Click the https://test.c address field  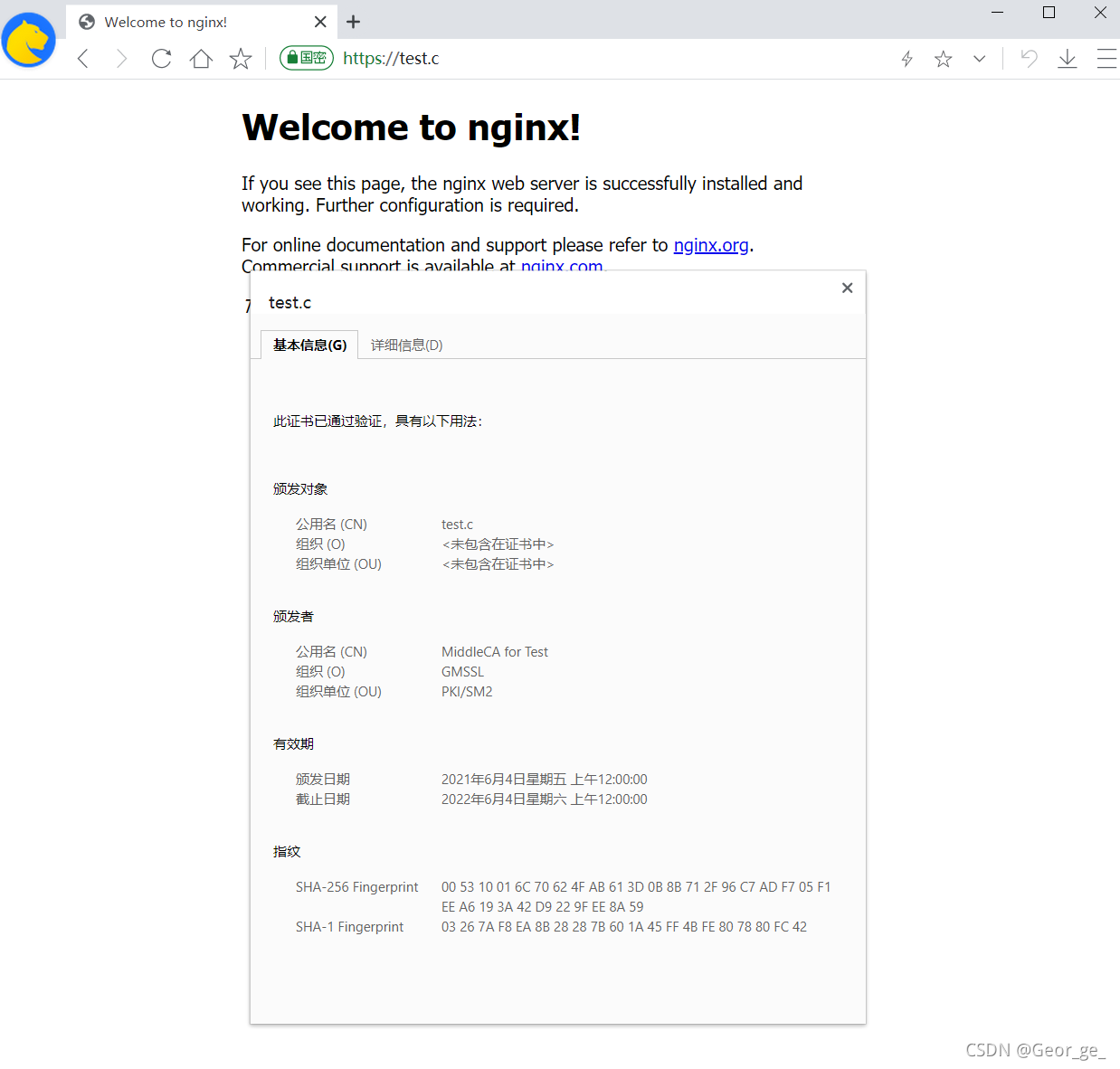pos(391,59)
